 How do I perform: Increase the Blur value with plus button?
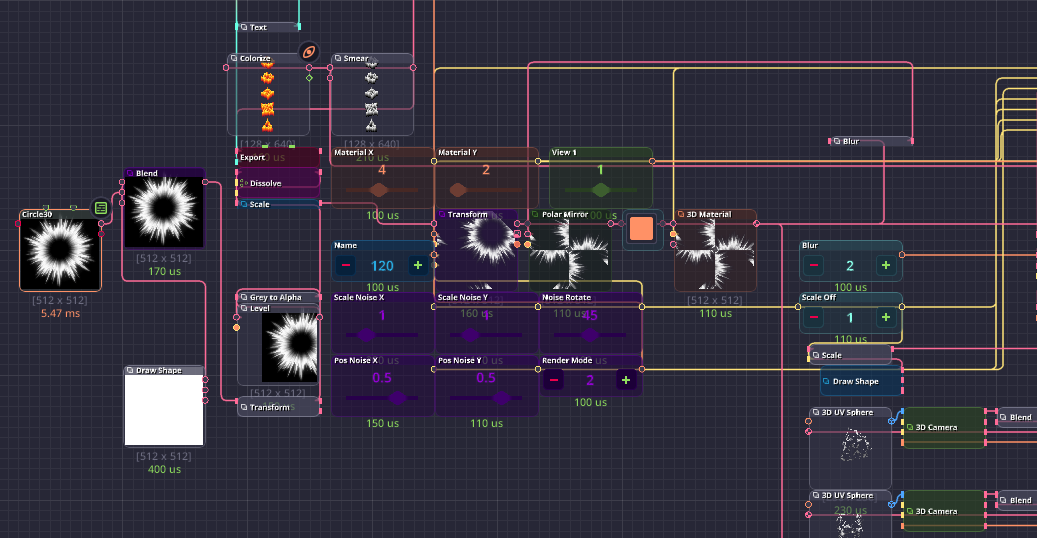(886, 265)
